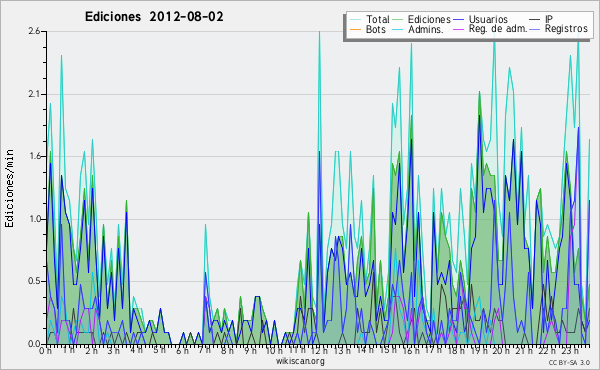Click the 2.6 y-axis value label

point(34,31)
